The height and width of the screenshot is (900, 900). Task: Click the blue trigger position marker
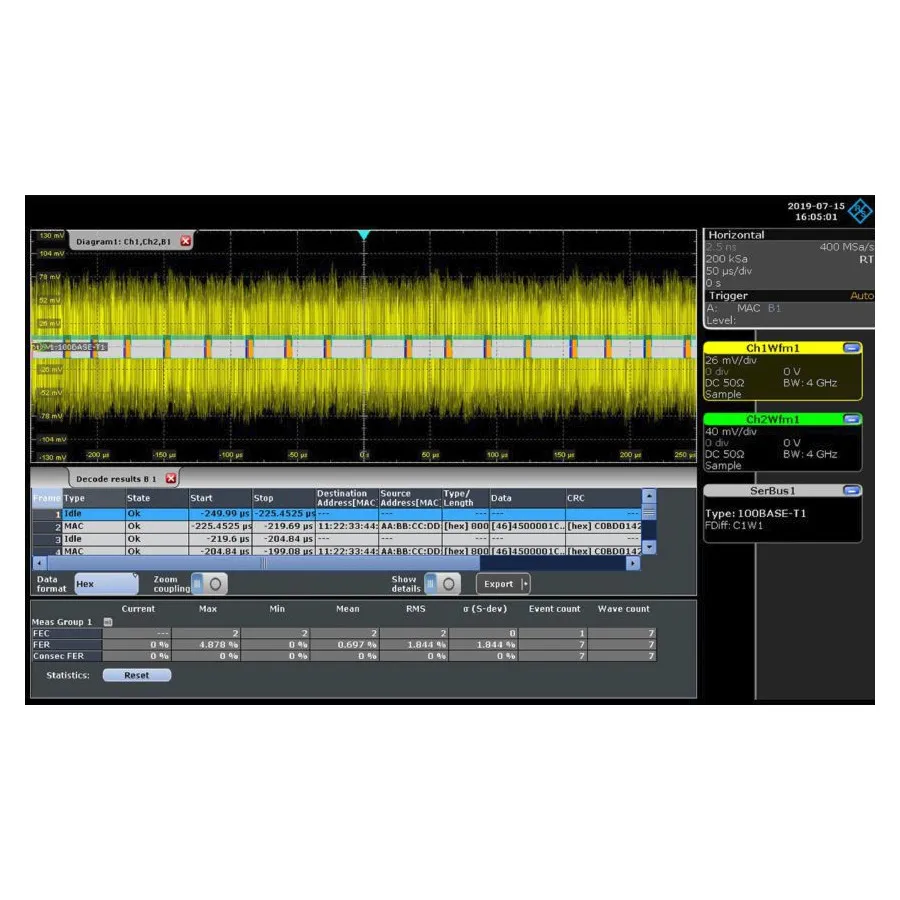pos(364,234)
